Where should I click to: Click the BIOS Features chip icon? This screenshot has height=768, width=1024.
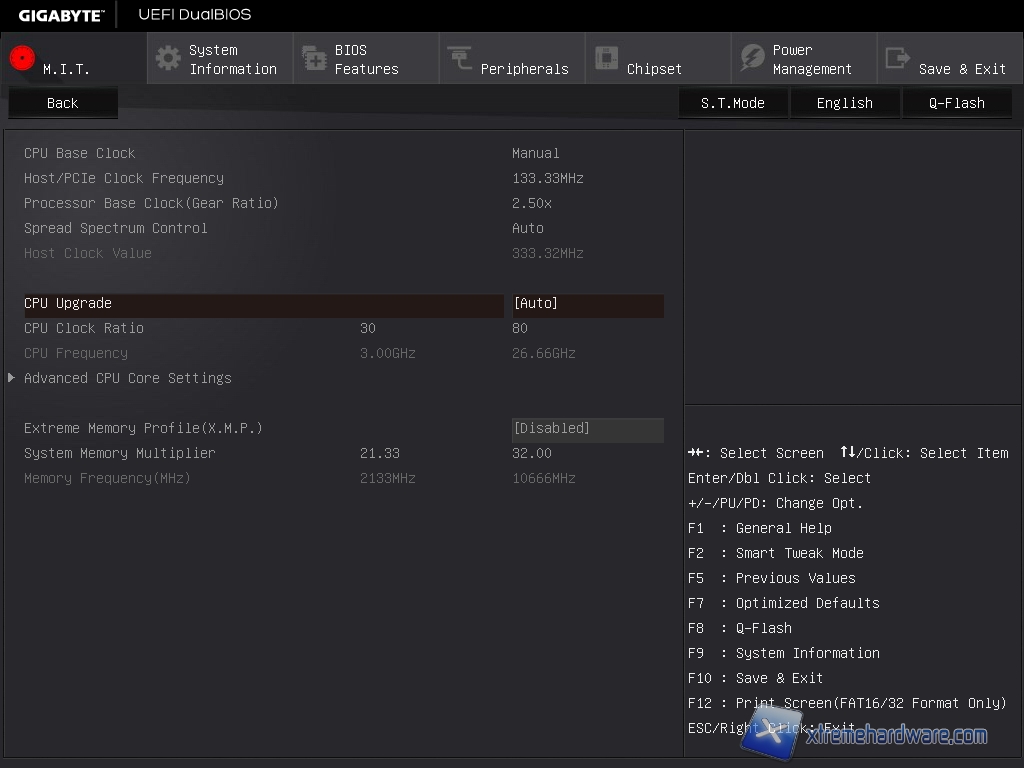coord(314,58)
